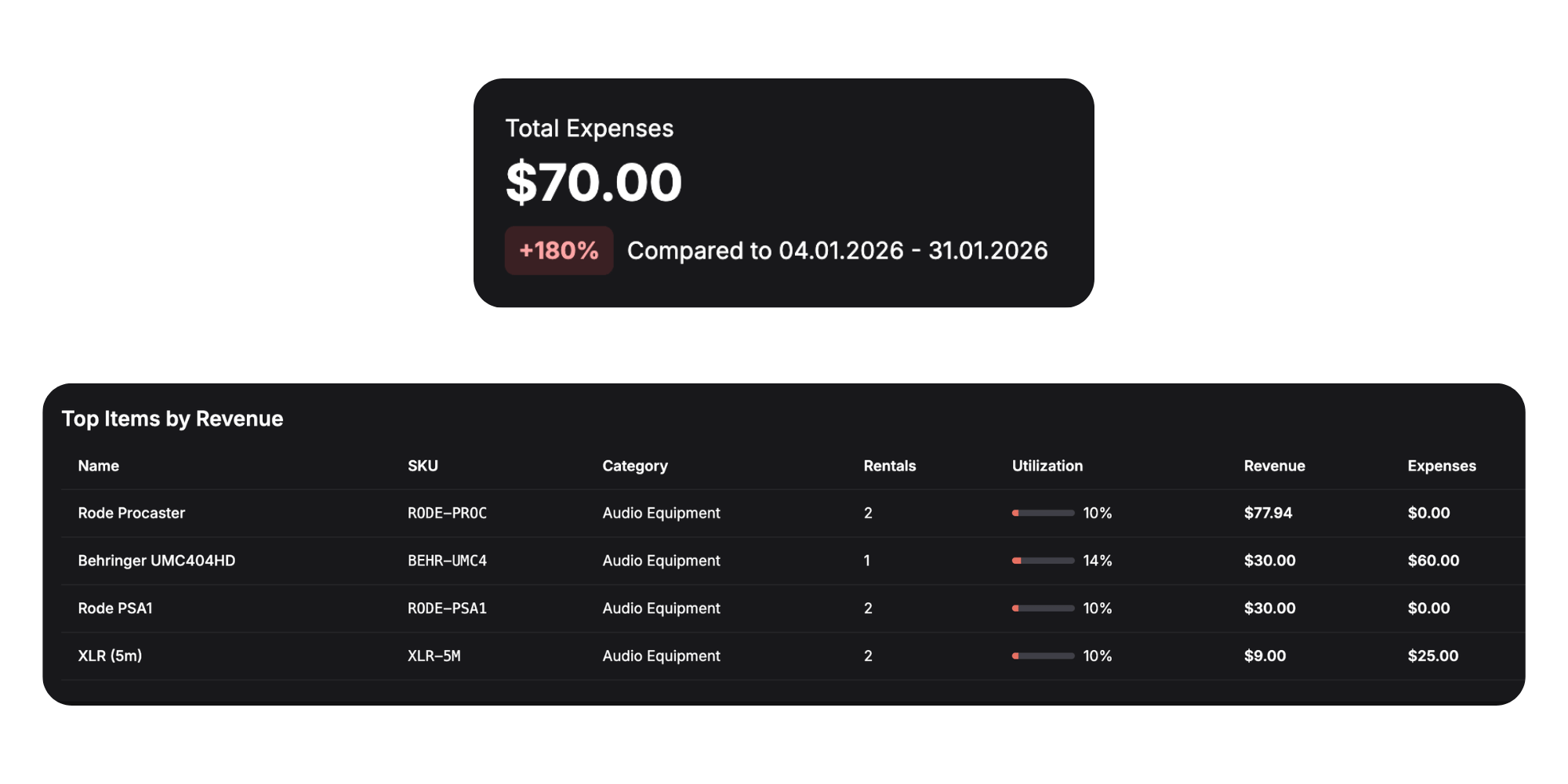
Task: Open the Rode Procaster item details
Action: click(x=131, y=513)
